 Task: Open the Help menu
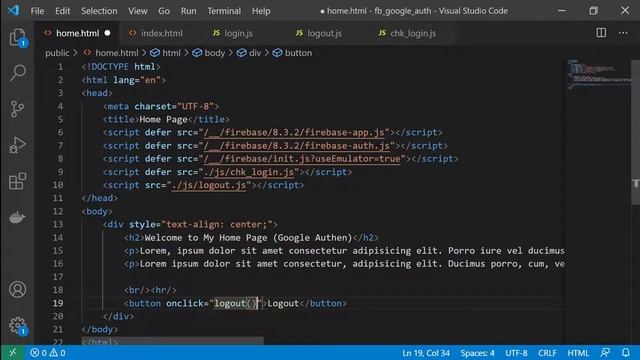pos(261,11)
